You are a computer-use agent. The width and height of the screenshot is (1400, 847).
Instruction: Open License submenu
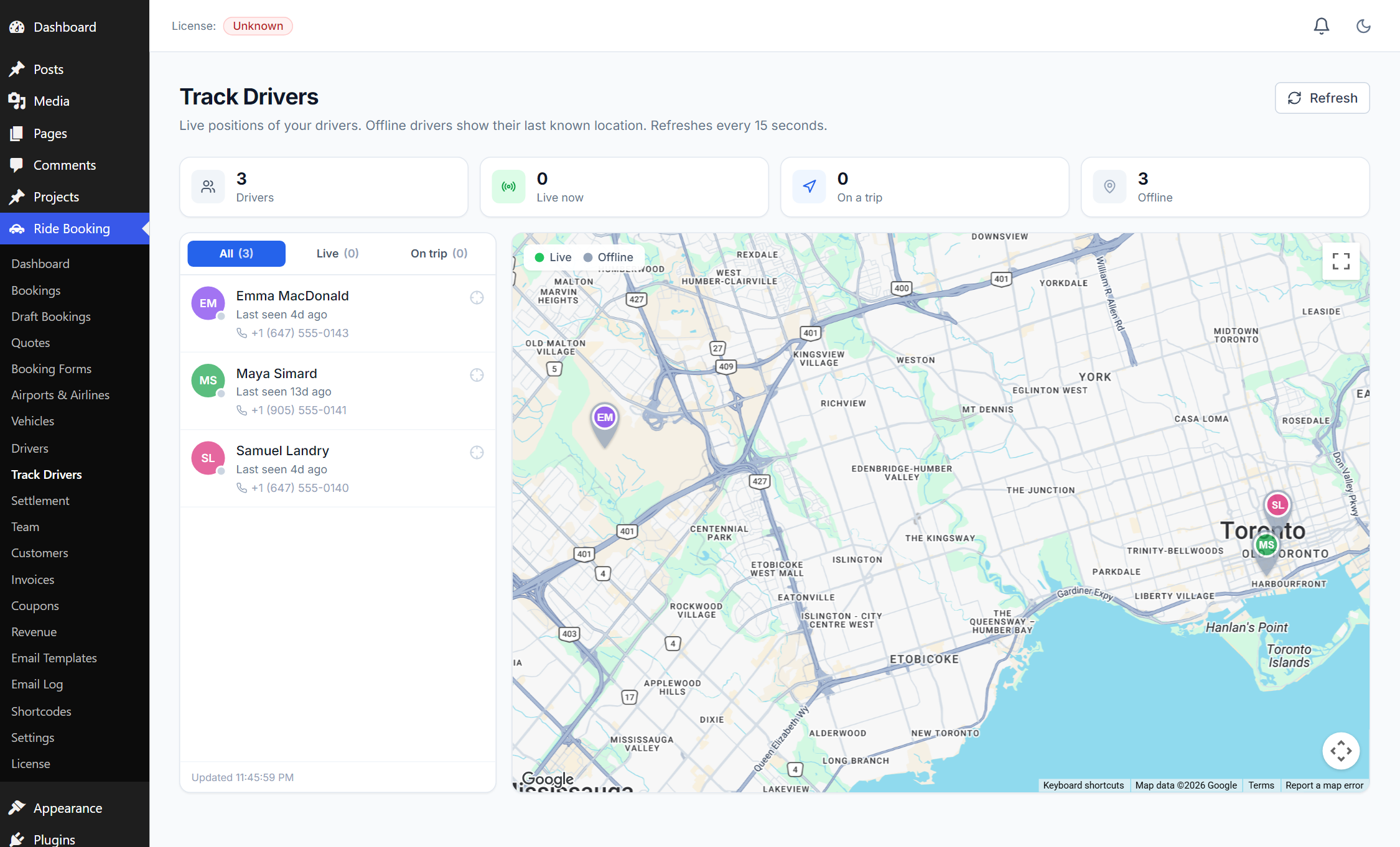[31, 764]
